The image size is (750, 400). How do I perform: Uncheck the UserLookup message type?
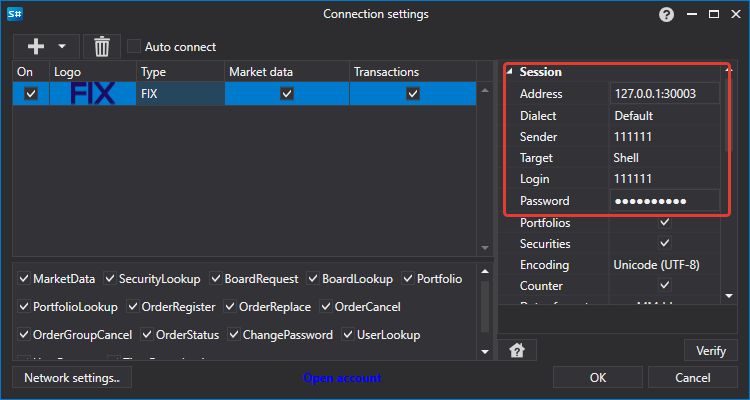tap(348, 334)
